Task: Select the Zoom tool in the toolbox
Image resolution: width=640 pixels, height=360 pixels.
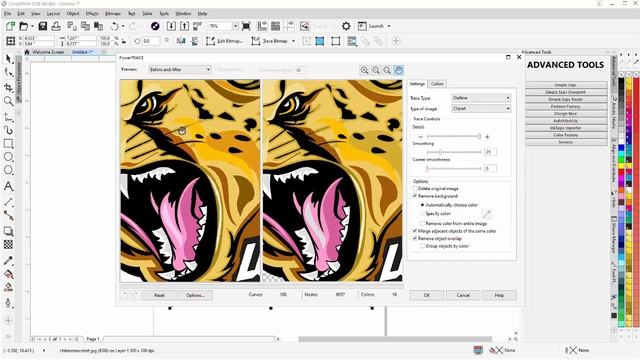Action: coord(8,101)
